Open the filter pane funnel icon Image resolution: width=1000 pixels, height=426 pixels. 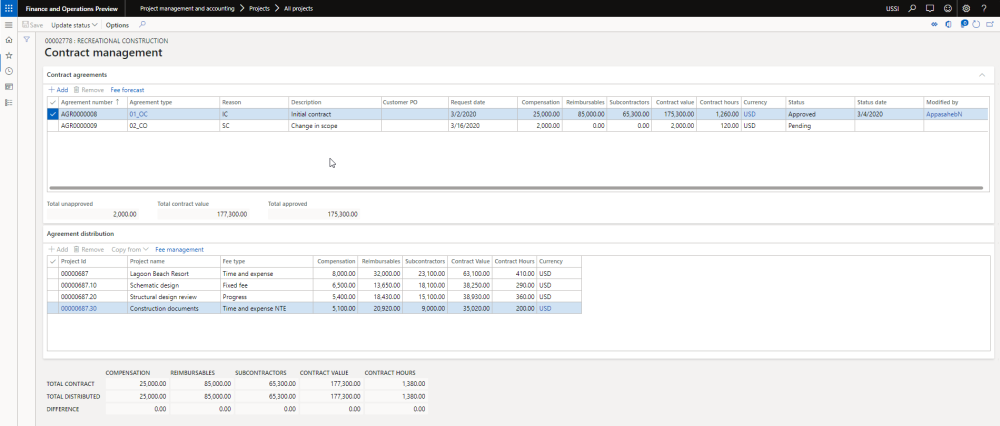[27, 40]
